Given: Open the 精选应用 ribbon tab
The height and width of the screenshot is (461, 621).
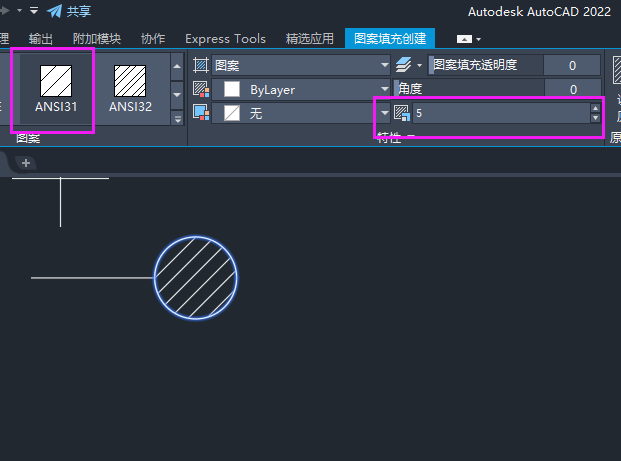Looking at the screenshot, I should 309,39.
